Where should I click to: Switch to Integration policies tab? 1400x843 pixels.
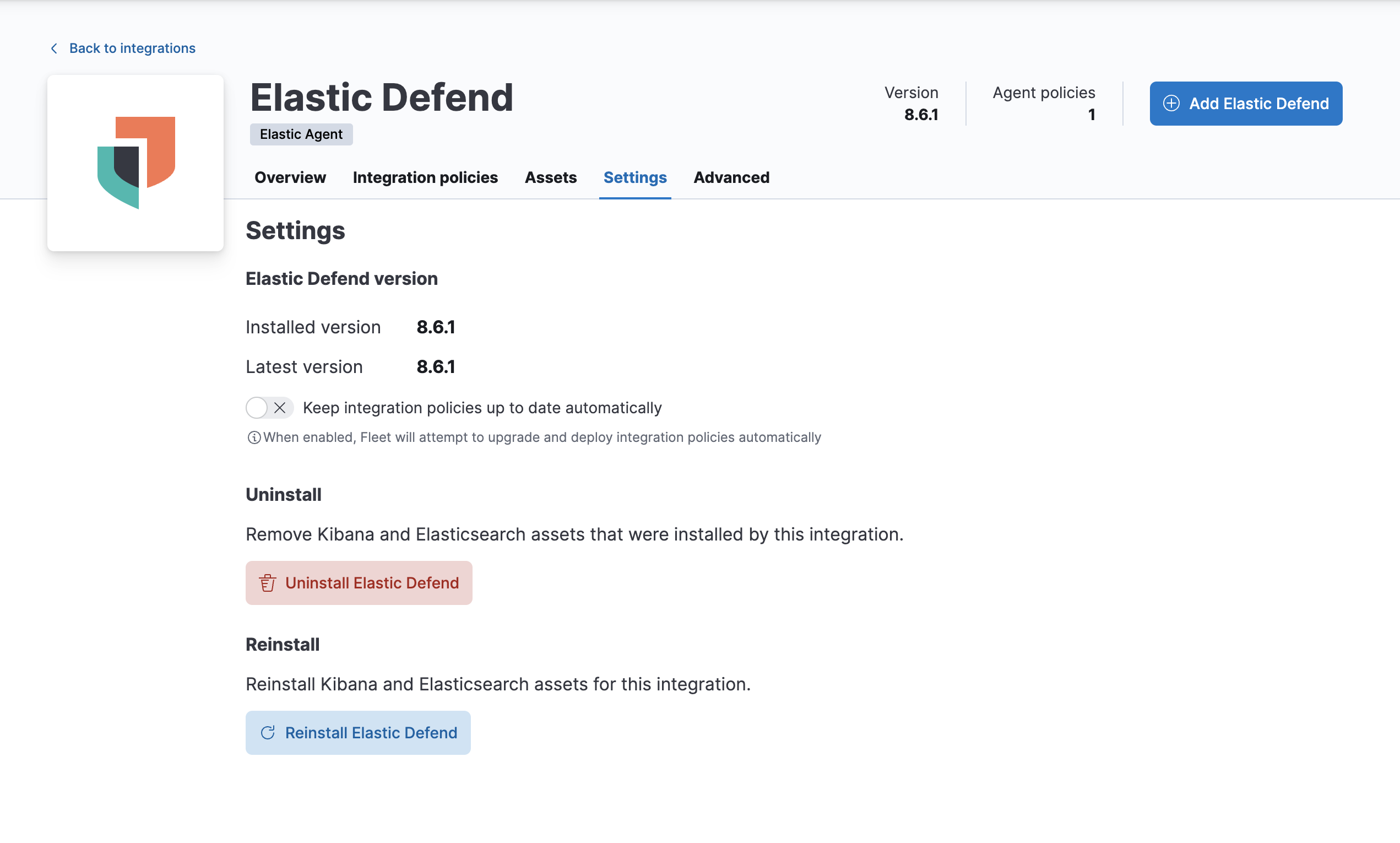click(425, 177)
